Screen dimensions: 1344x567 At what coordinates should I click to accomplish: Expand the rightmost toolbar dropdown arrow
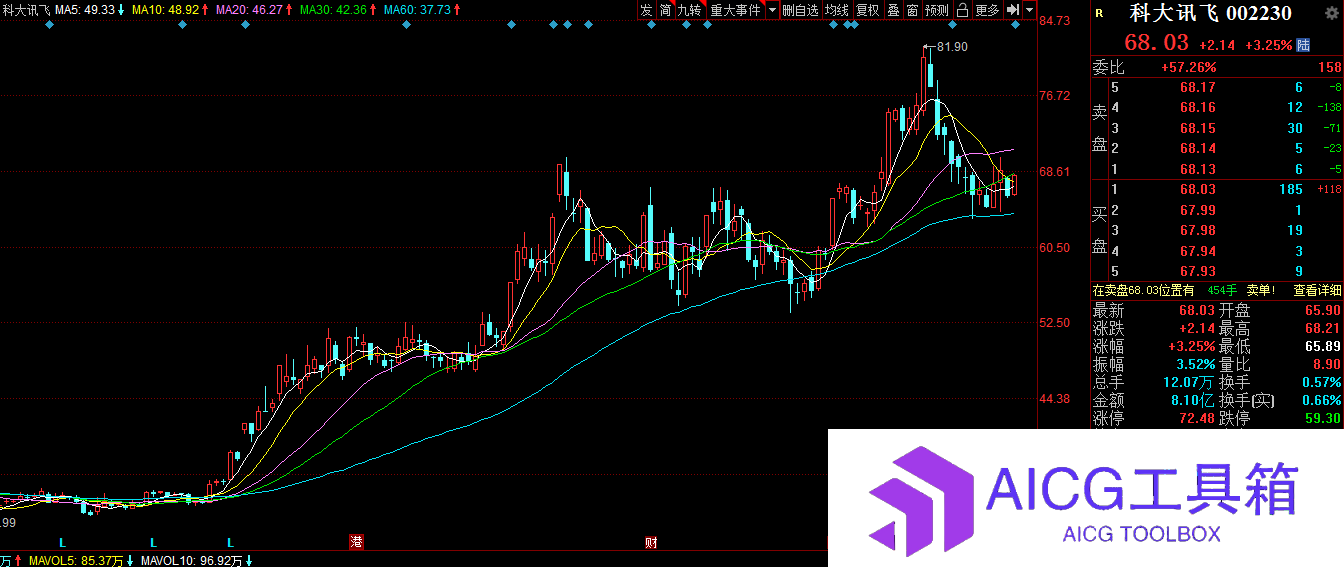click(x=1029, y=10)
